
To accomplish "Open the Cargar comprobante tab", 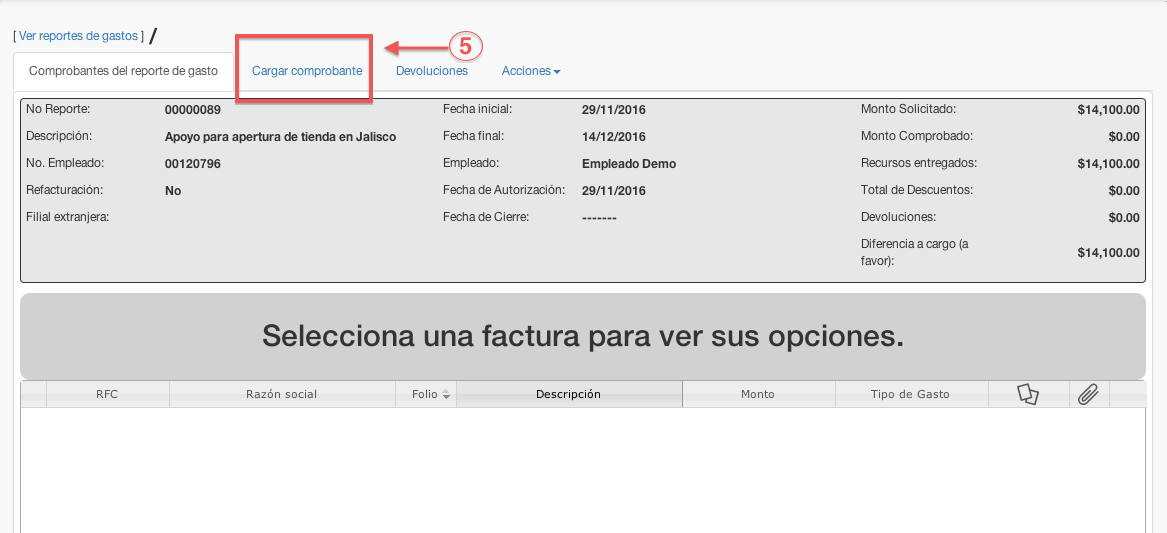I will tap(307, 71).
